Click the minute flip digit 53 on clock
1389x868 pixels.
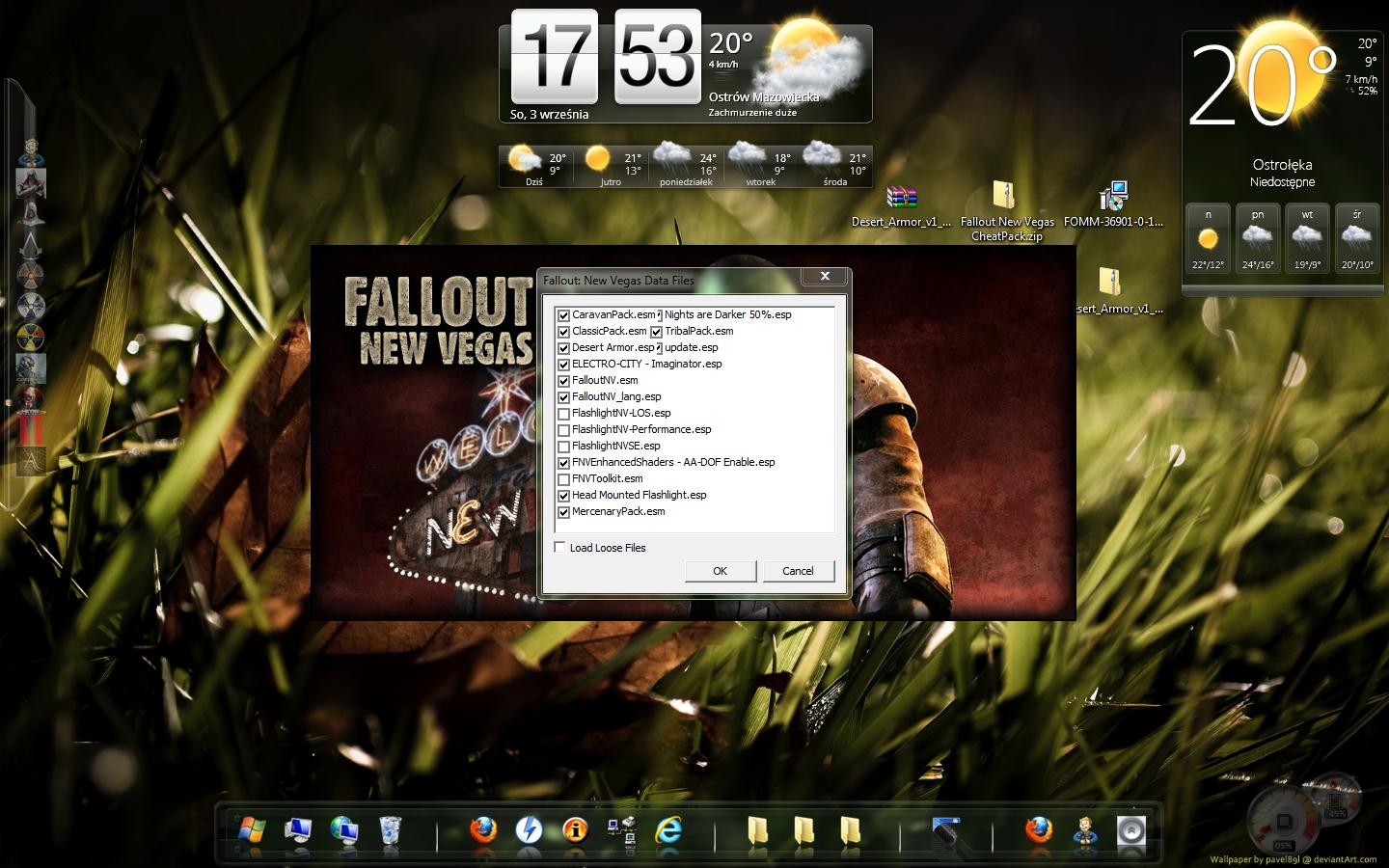pyautogui.click(x=657, y=56)
